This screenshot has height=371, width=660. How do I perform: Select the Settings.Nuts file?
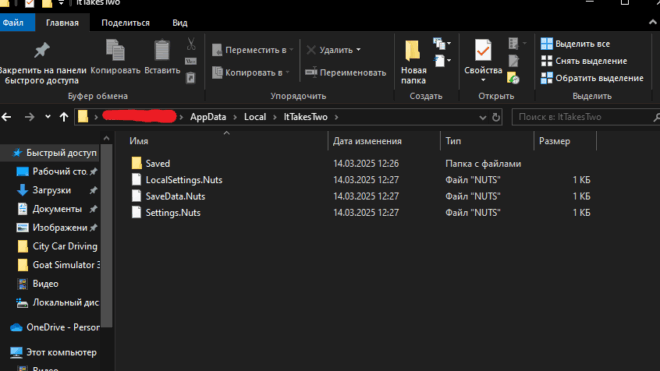165,213
